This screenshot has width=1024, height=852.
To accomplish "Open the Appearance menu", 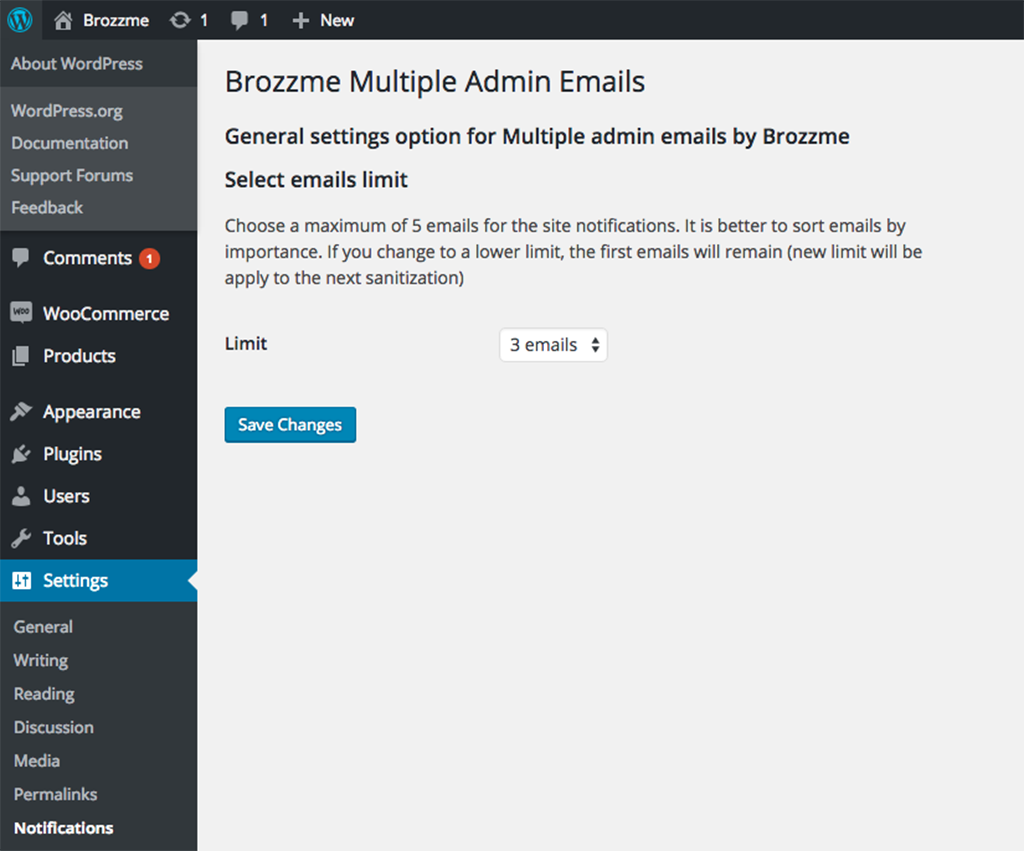I will [91, 413].
